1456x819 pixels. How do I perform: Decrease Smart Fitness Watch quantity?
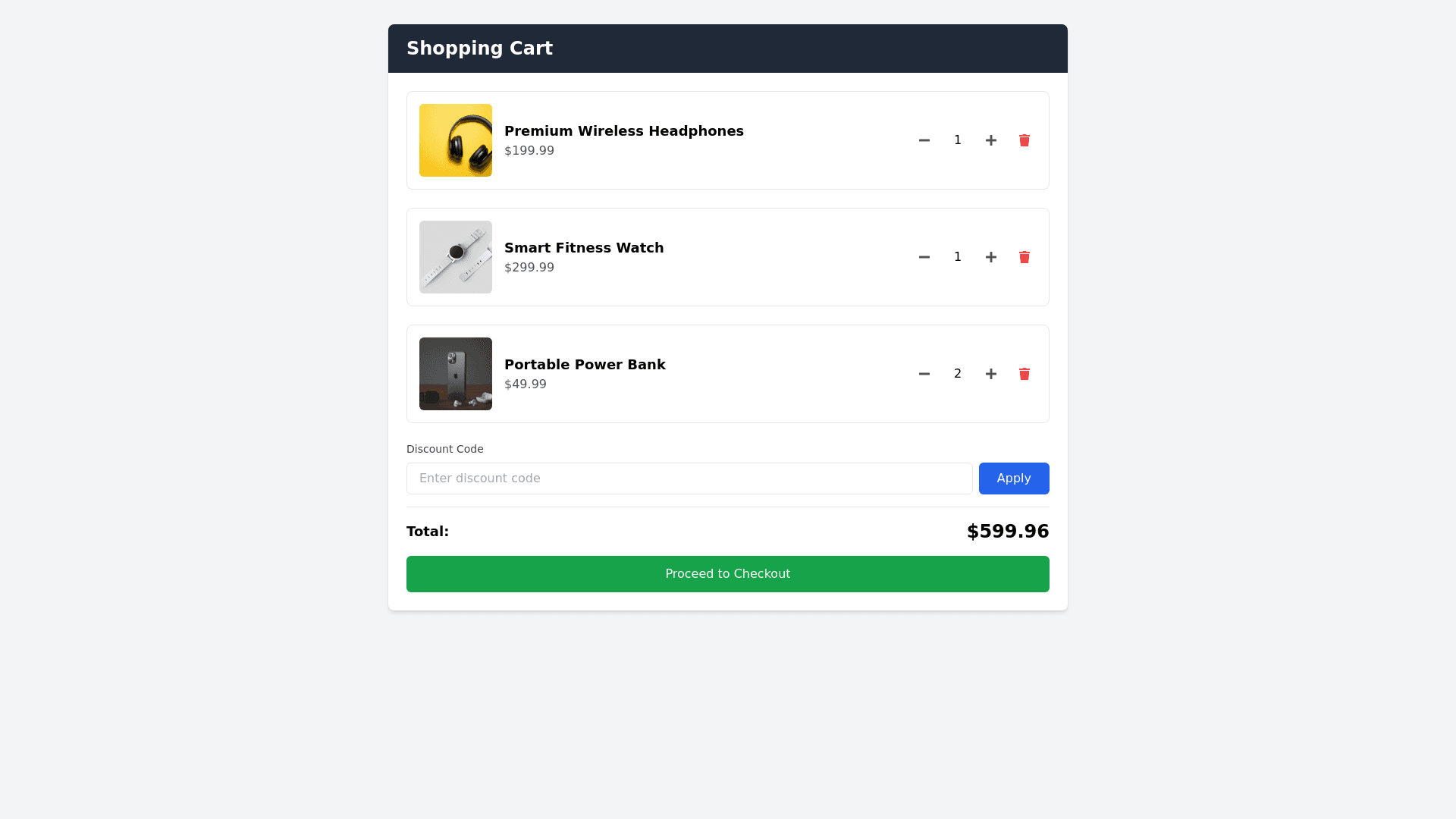coord(924,257)
